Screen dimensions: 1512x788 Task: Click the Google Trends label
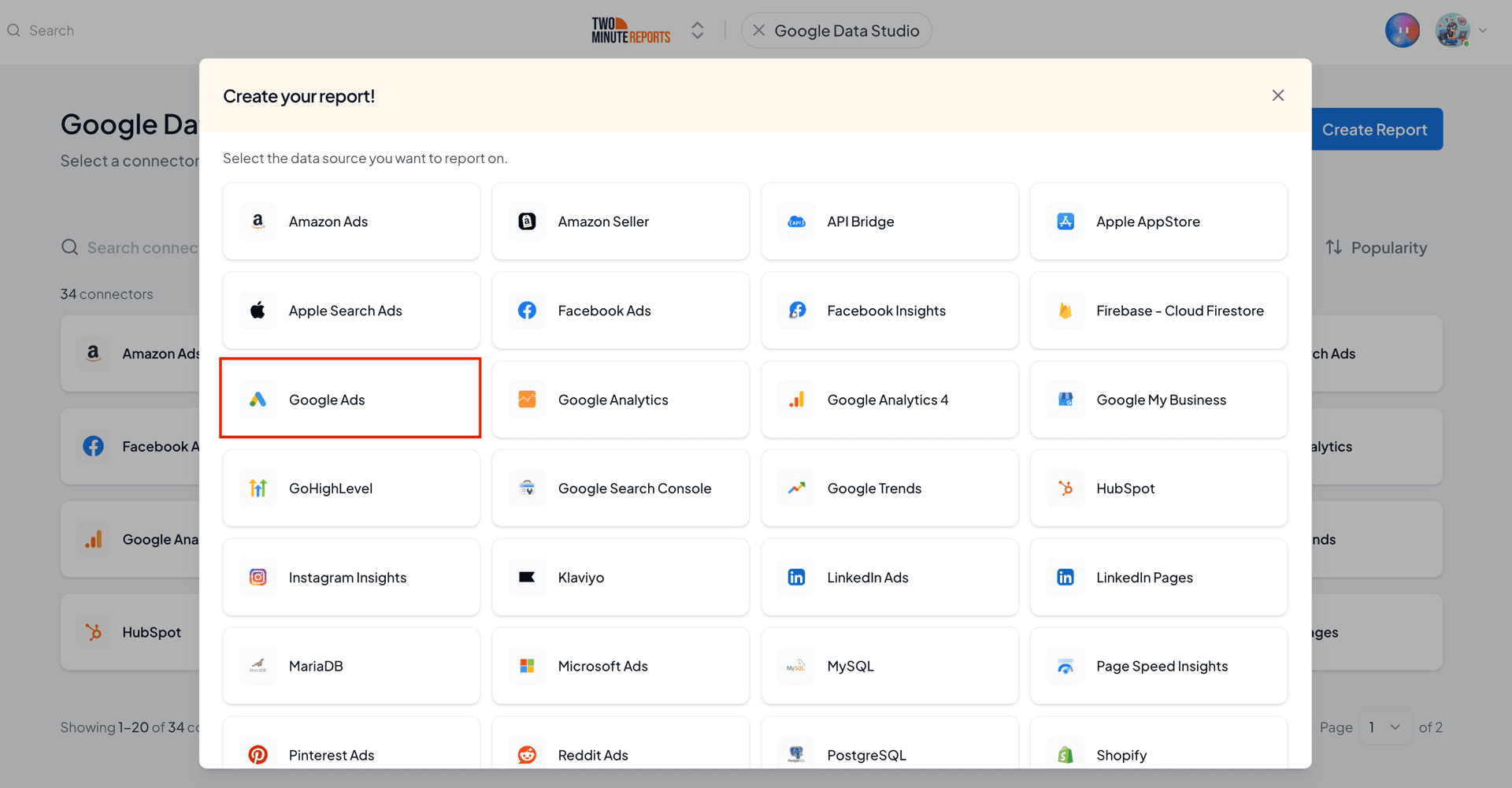tap(874, 489)
